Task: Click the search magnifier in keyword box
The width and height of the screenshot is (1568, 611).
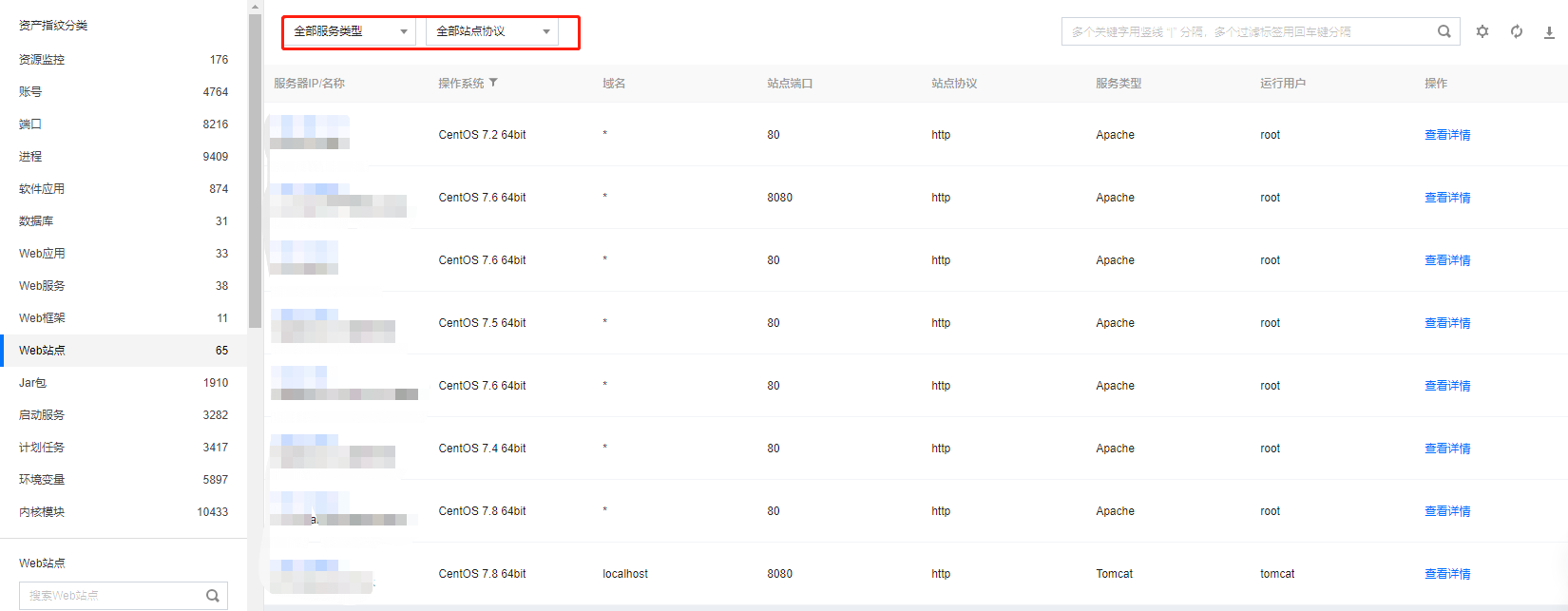Action: click(x=1444, y=31)
